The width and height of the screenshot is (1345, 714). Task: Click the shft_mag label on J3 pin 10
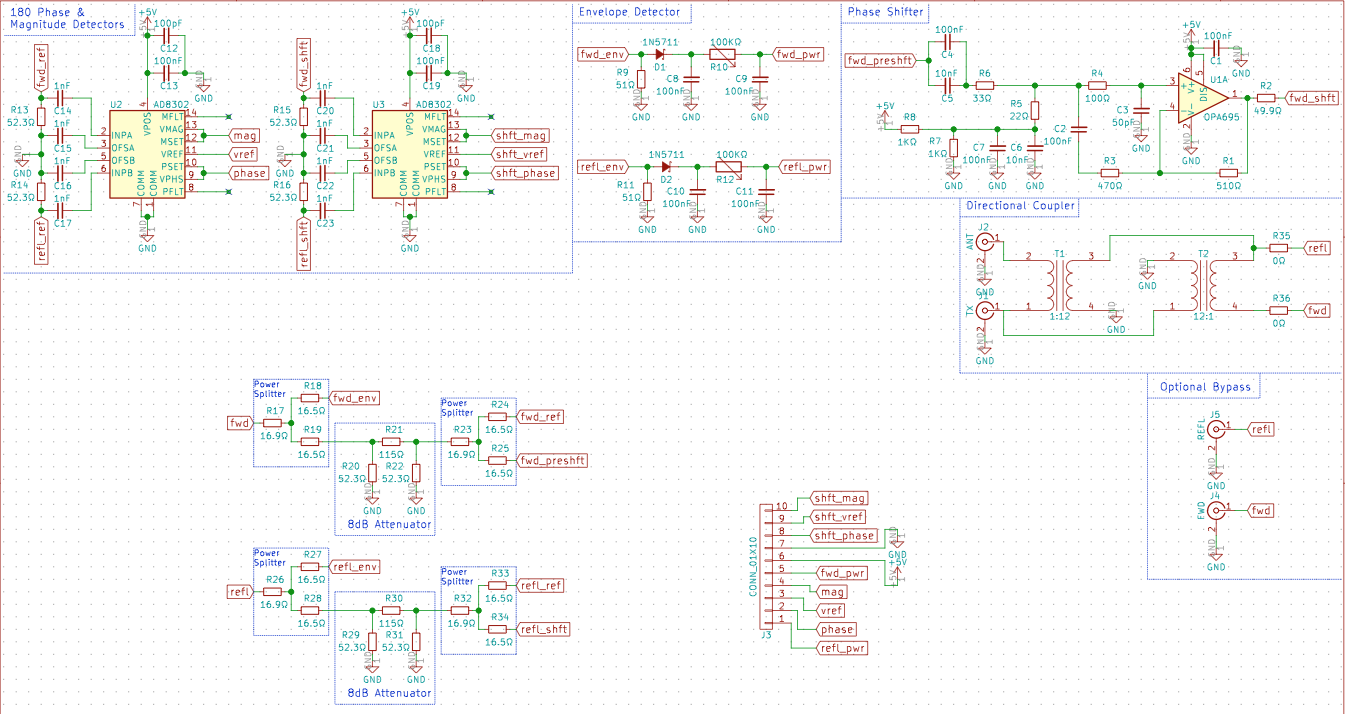pyautogui.click(x=839, y=498)
